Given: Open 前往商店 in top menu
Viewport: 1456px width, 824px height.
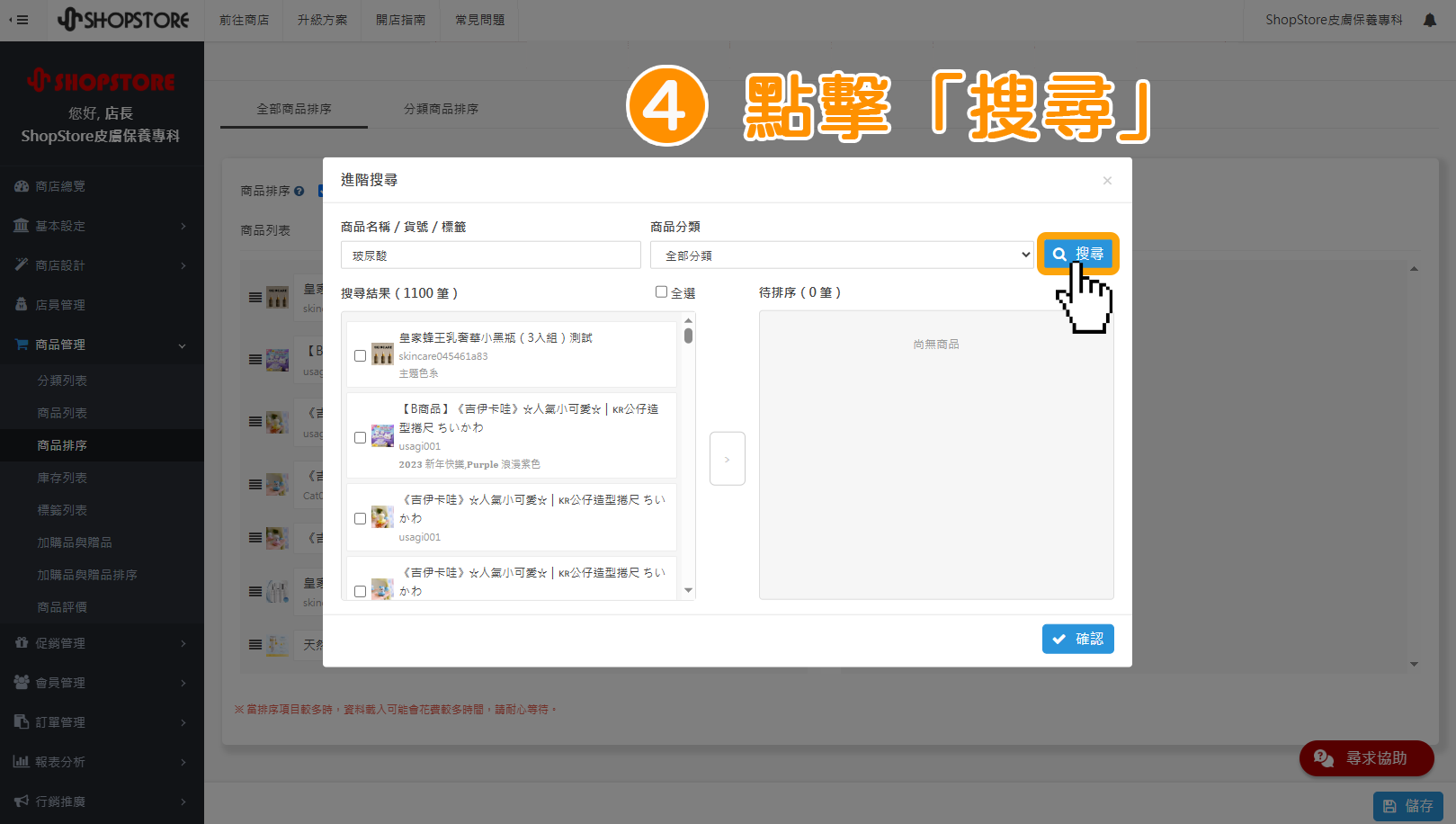Looking at the screenshot, I should pyautogui.click(x=244, y=20).
